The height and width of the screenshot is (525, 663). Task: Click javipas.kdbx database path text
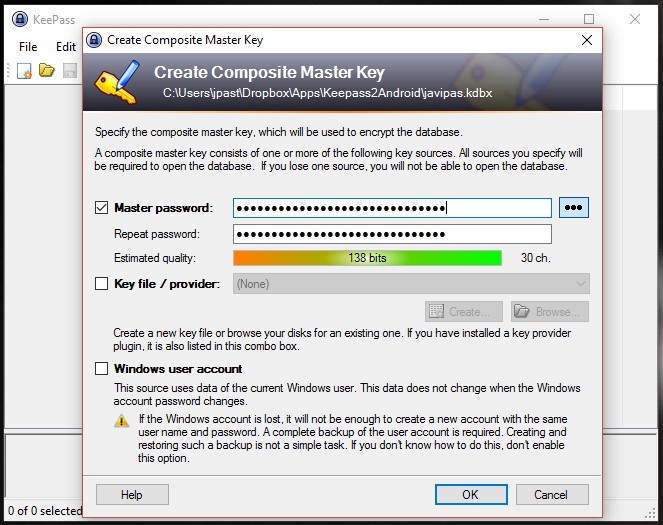pos(327,93)
